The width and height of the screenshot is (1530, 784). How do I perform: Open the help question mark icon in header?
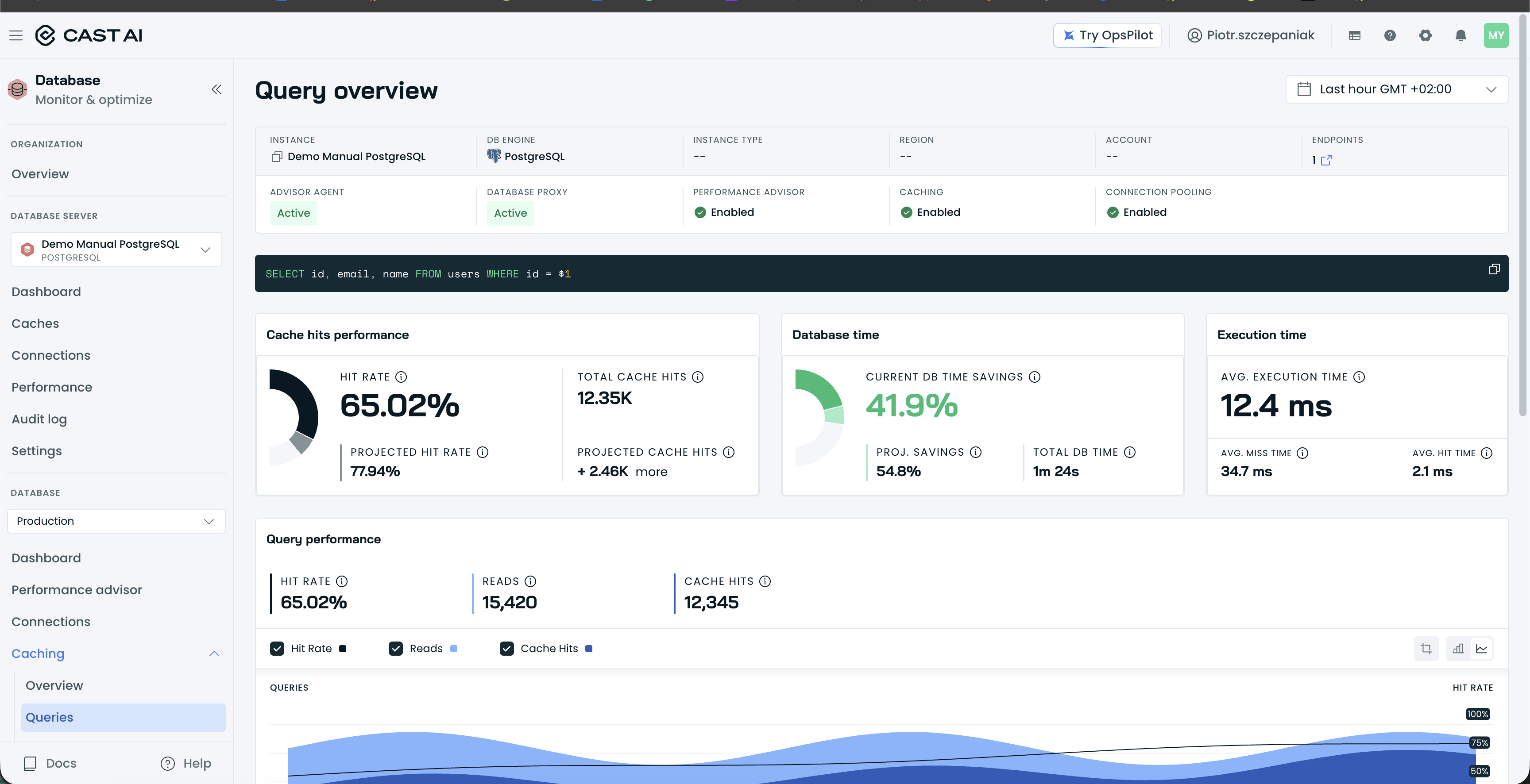tap(1390, 35)
